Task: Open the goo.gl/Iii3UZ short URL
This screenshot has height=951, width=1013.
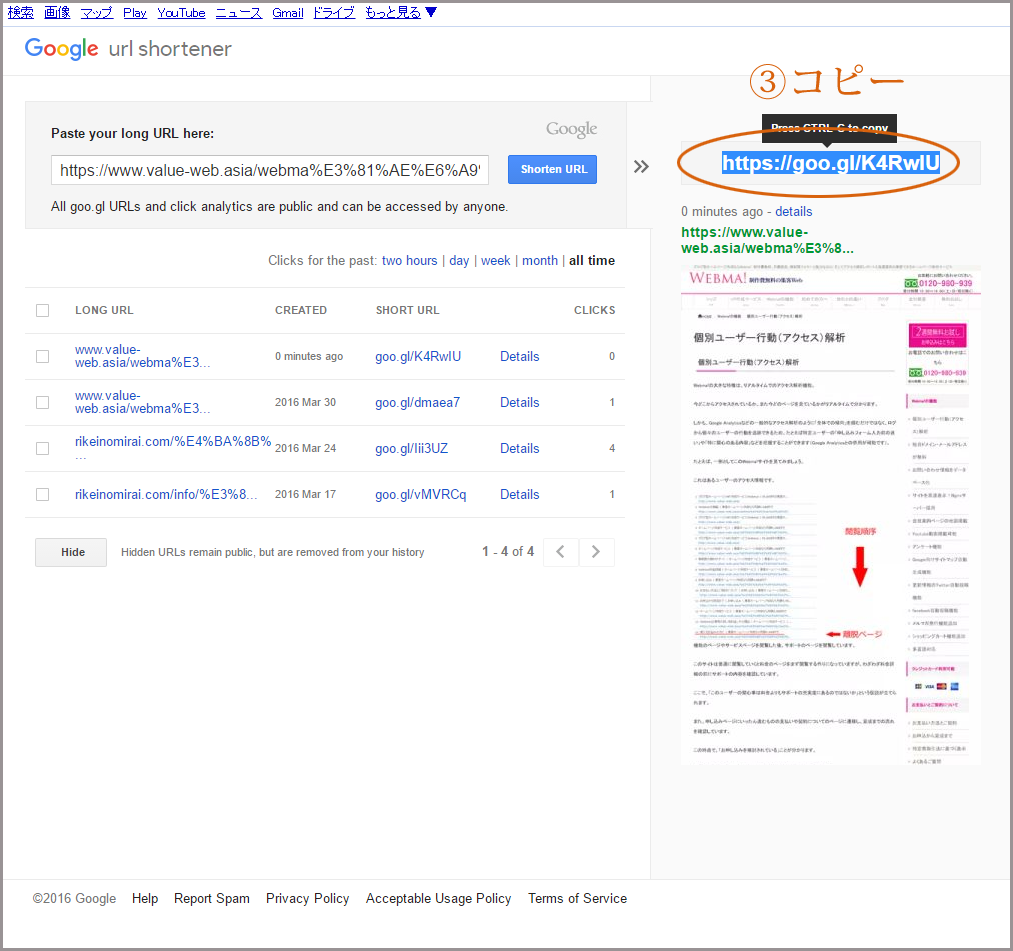Action: pyautogui.click(x=412, y=448)
